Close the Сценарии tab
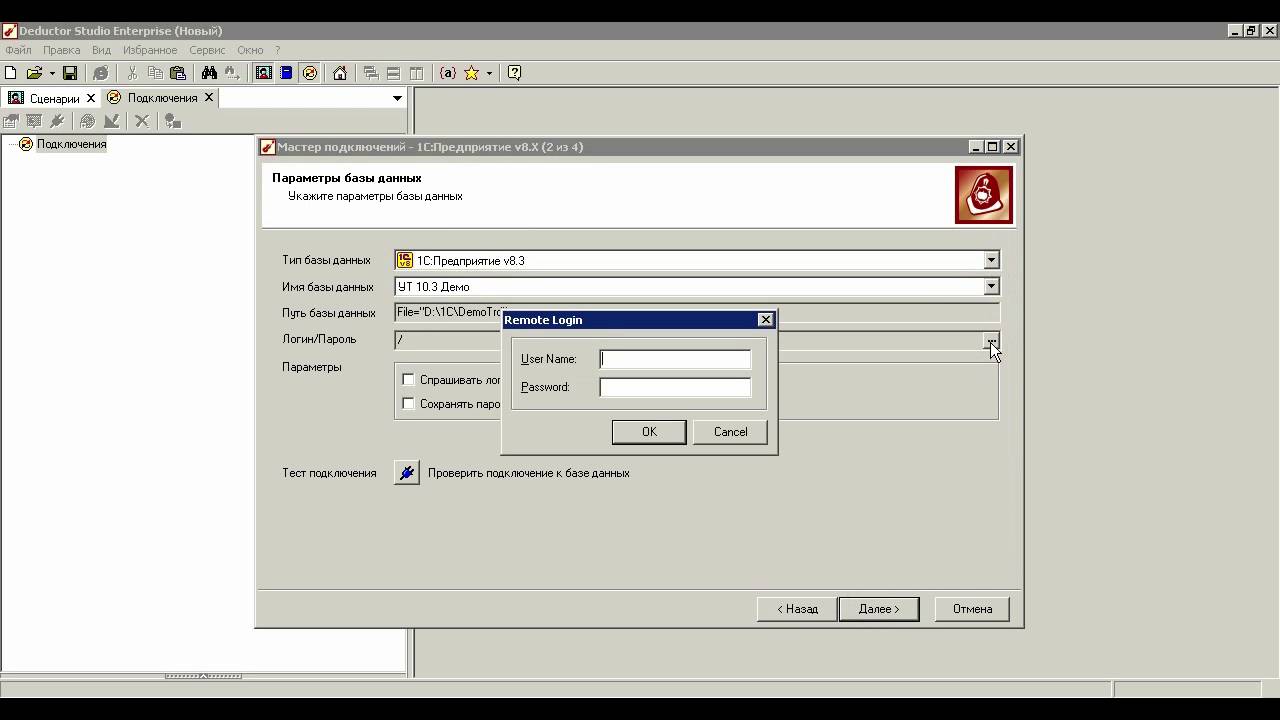This screenshot has width=1280, height=720. (91, 98)
